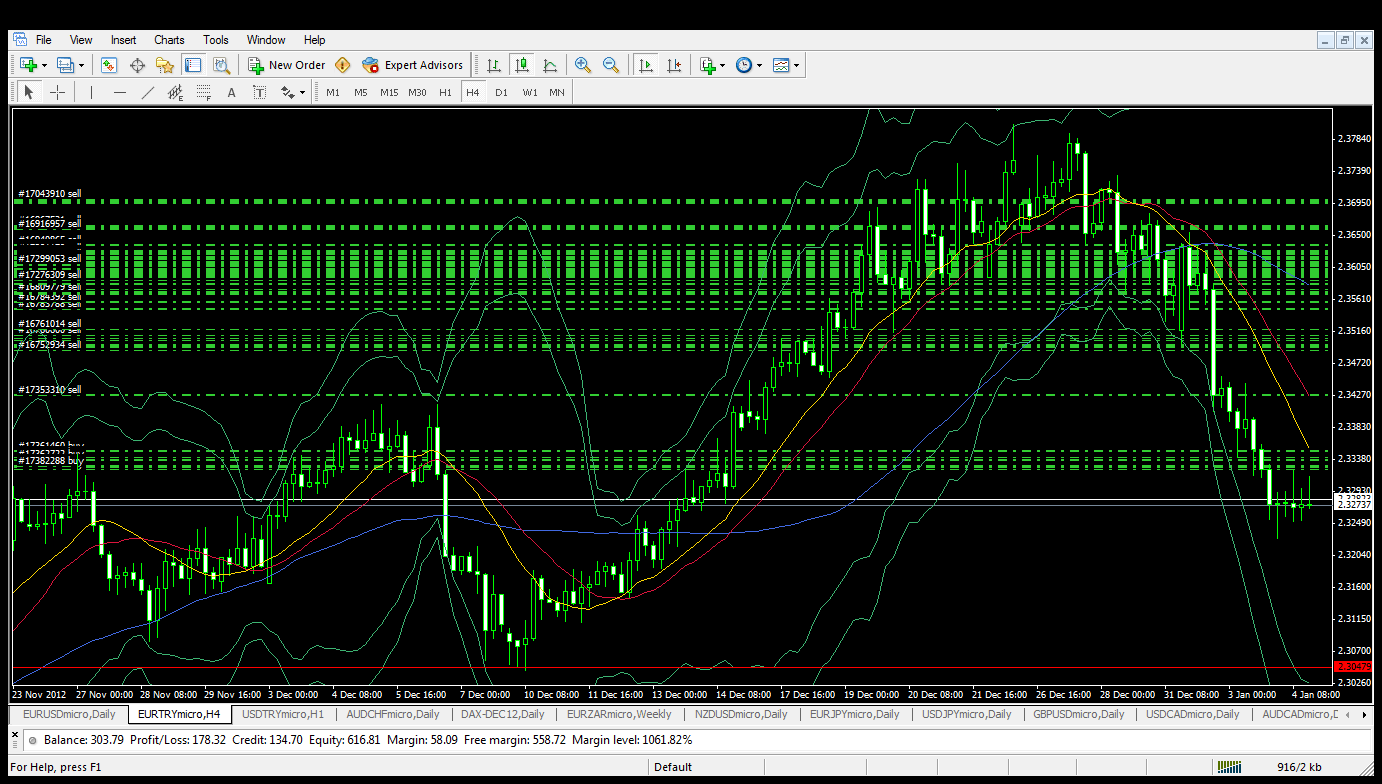Select the text label tool
This screenshot has height=784, width=1382.
[260, 92]
